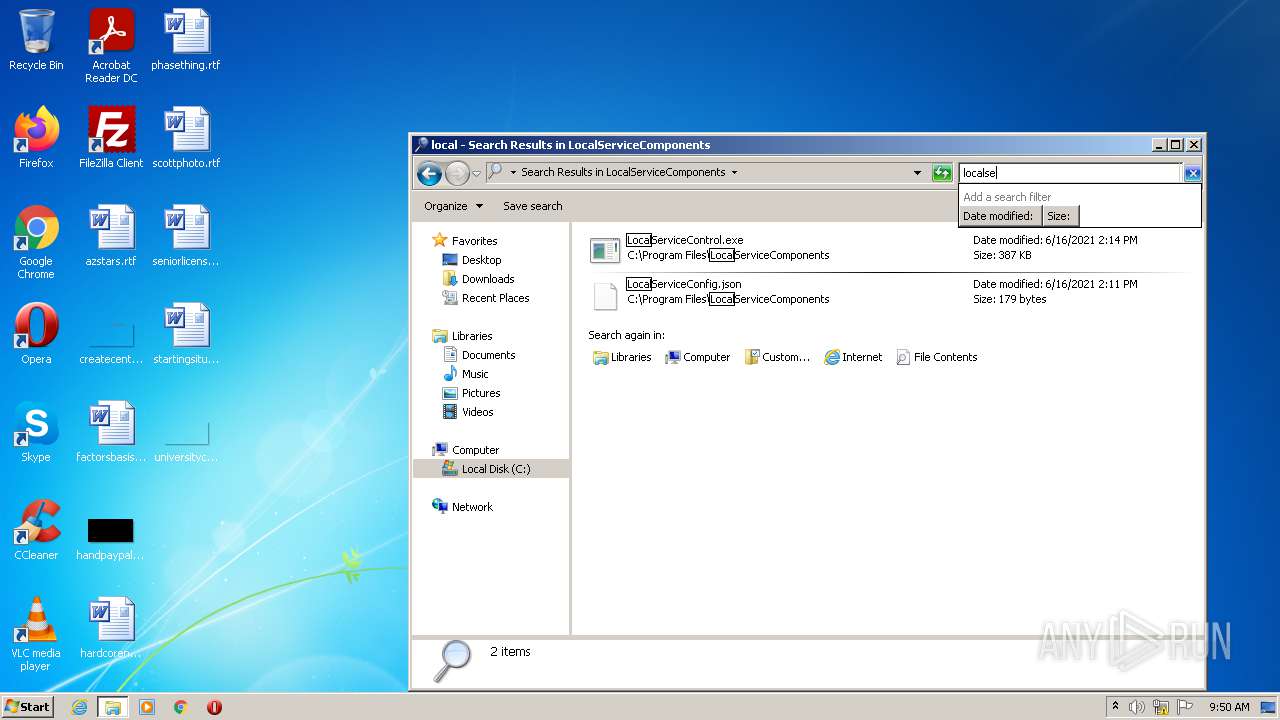Screen dimensions: 1280x720
Task: Select Skype desktop shortcut
Action: tap(36, 432)
